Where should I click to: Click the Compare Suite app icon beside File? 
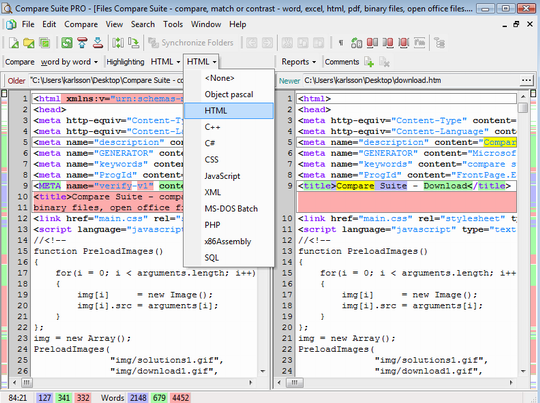point(11,24)
